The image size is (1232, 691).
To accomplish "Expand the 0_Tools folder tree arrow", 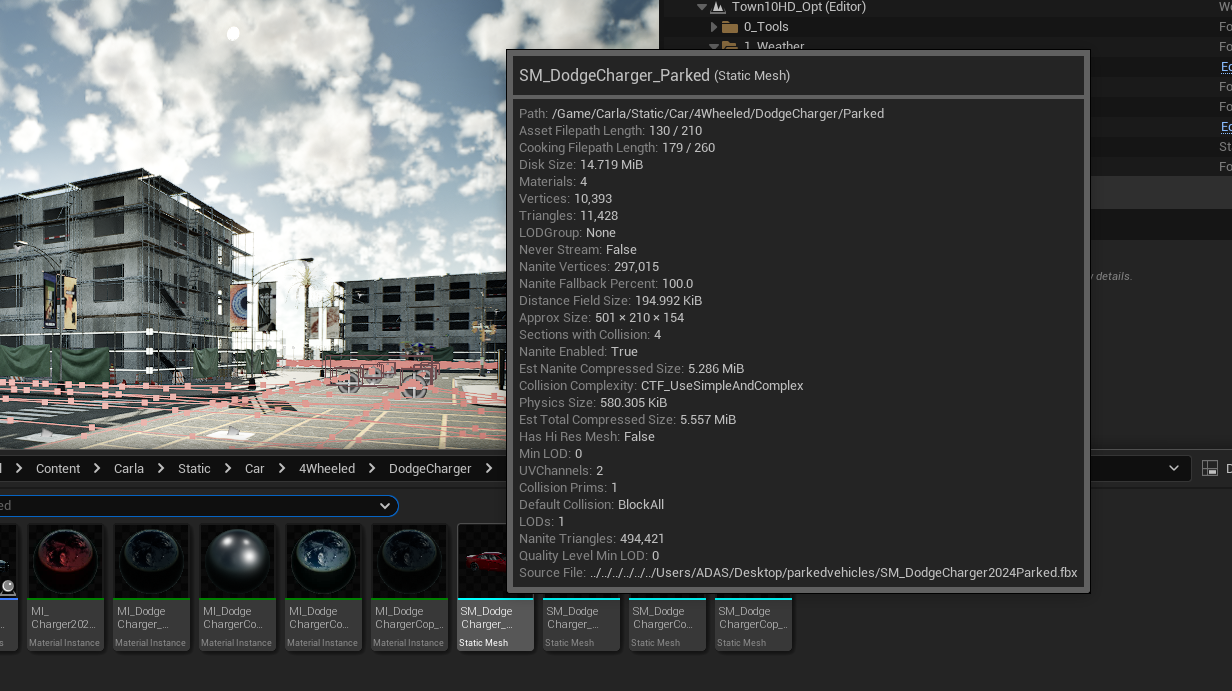I will [713, 27].
